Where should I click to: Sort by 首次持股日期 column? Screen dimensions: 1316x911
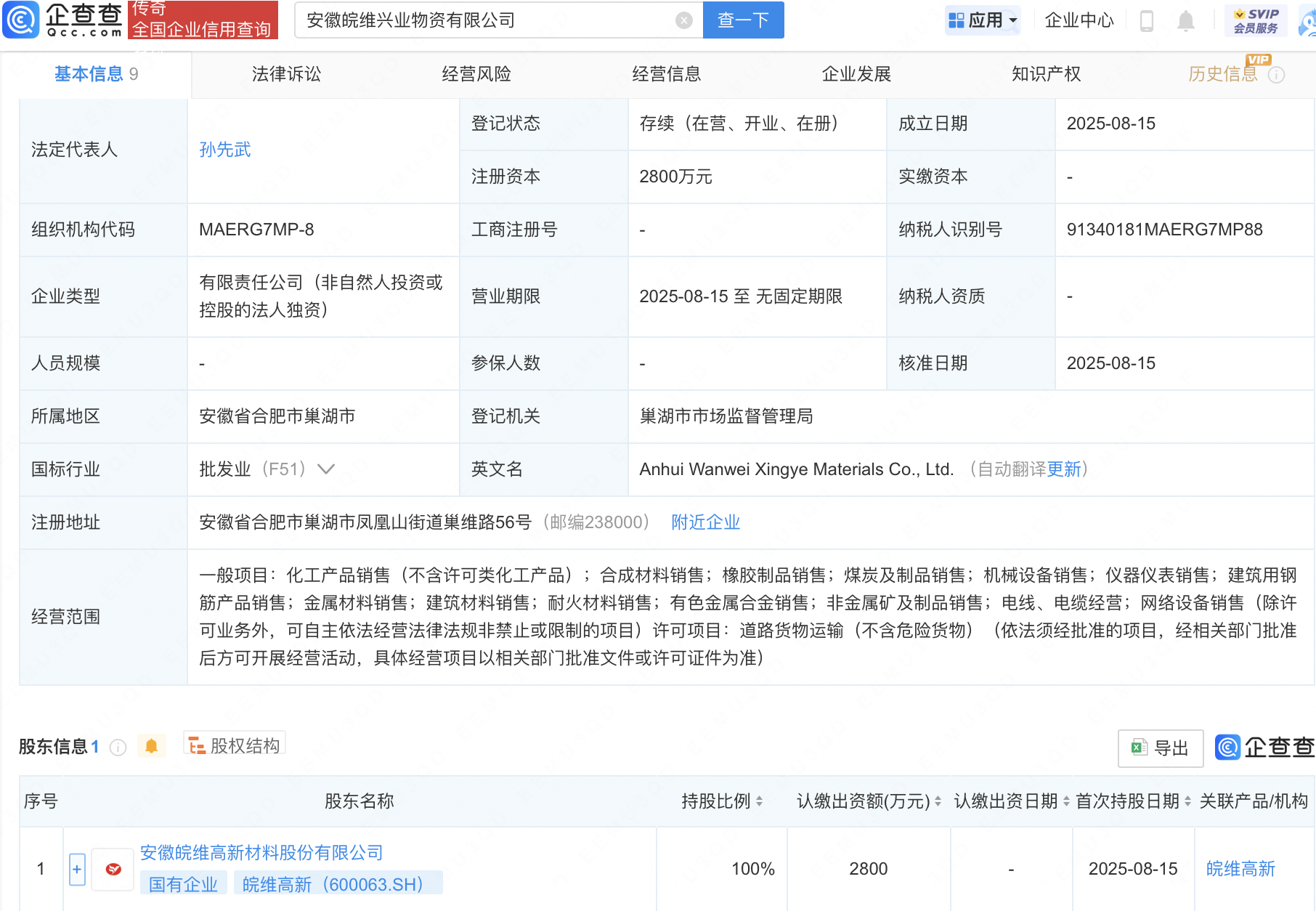point(1187,801)
